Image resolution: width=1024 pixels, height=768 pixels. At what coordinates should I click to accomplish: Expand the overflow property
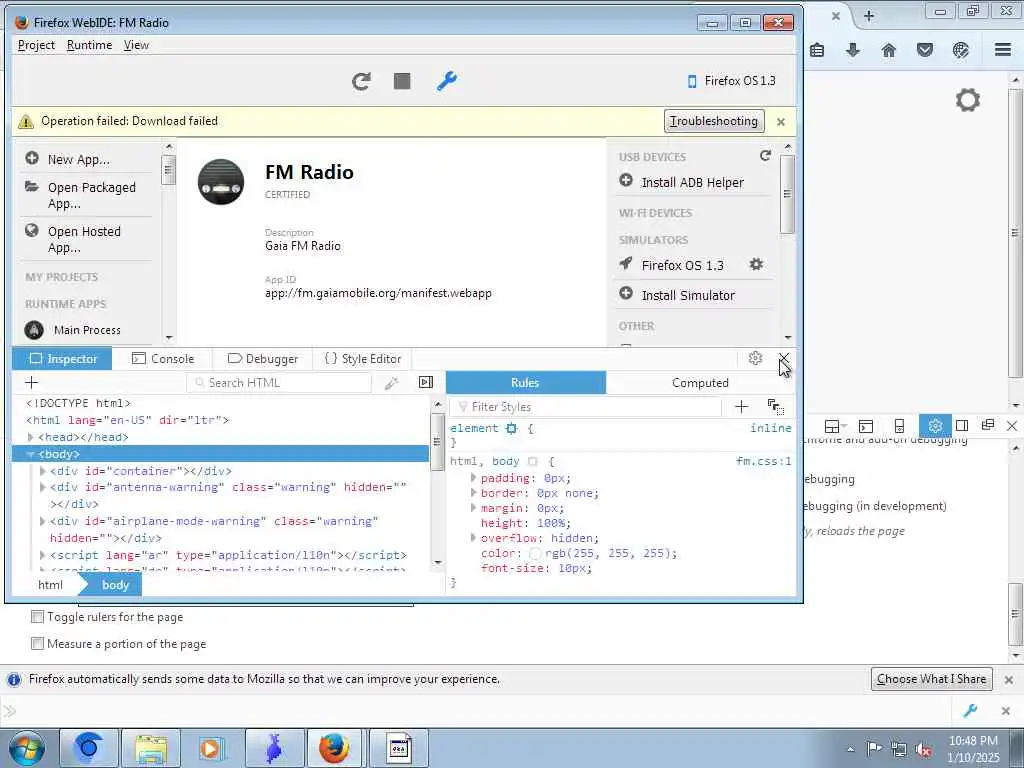[x=473, y=538]
